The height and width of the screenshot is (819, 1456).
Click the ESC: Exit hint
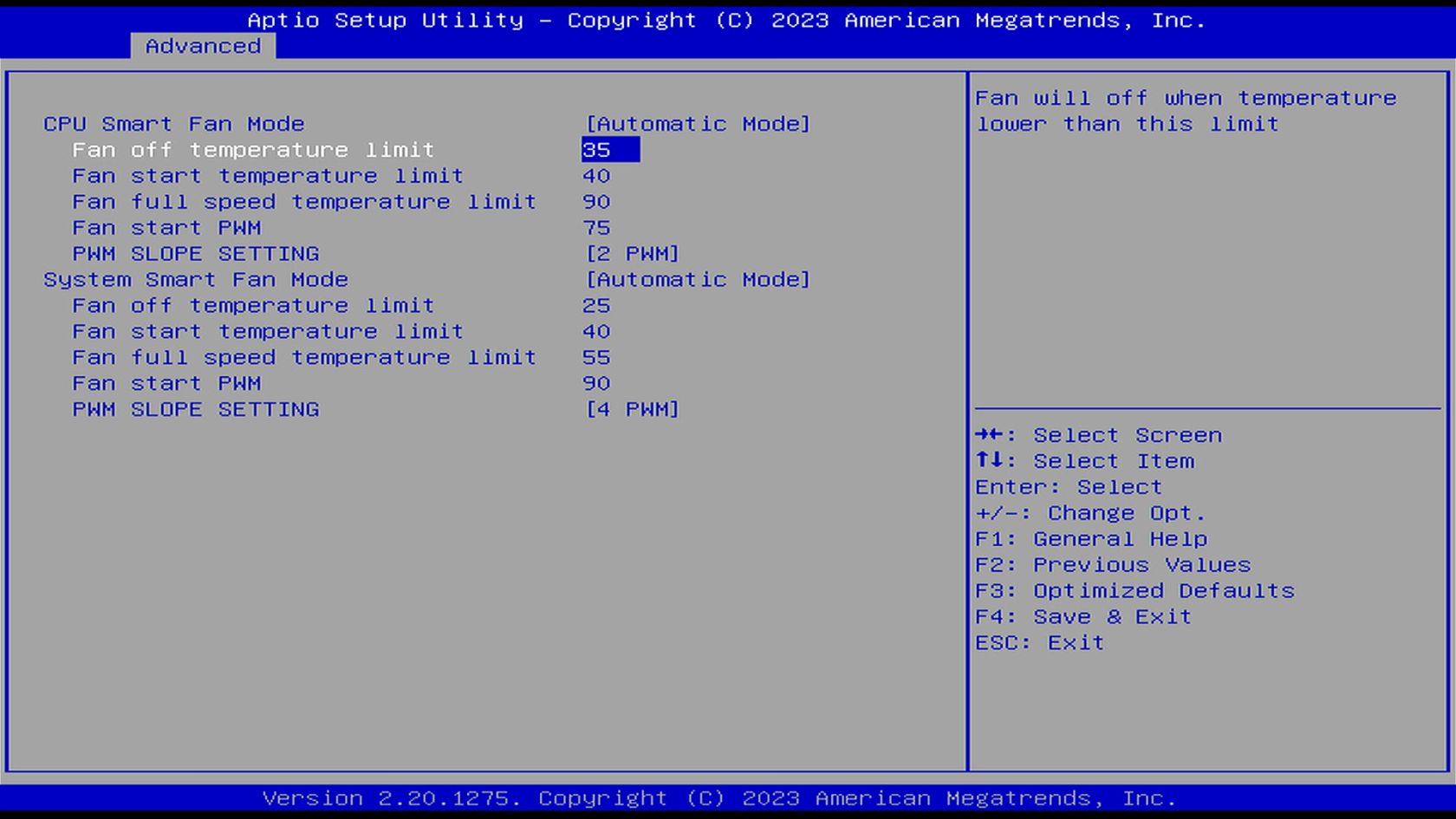pos(1040,643)
